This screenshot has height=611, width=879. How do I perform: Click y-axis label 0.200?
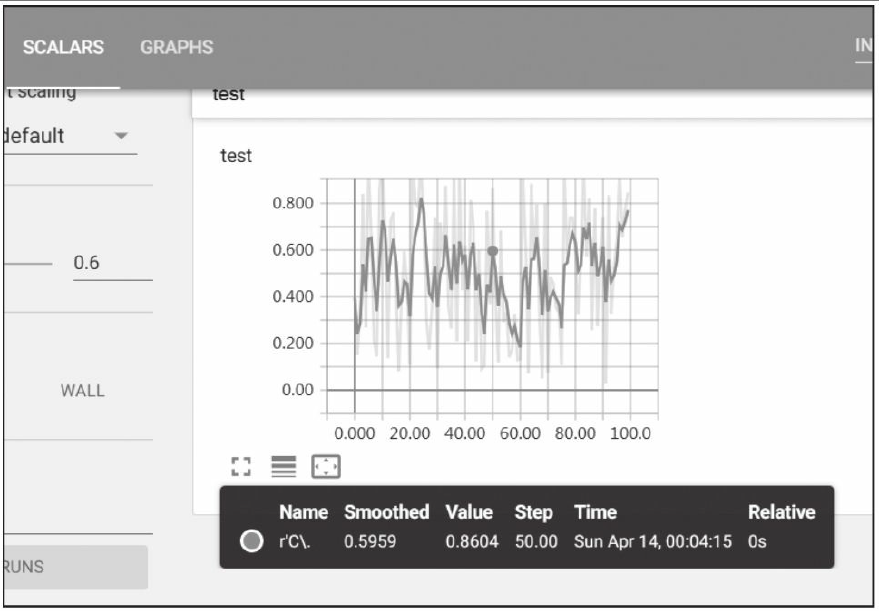[293, 343]
